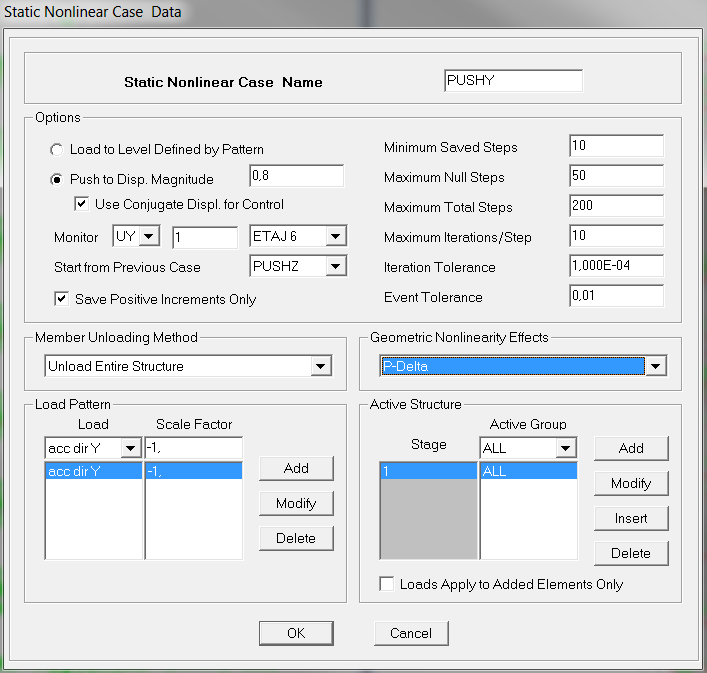The image size is (707, 673).
Task: Open the Load pattern acc dir Y dropdown
Action: 131,448
